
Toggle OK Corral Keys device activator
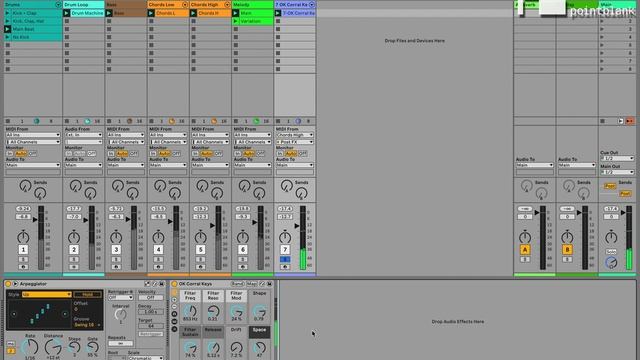[174, 284]
